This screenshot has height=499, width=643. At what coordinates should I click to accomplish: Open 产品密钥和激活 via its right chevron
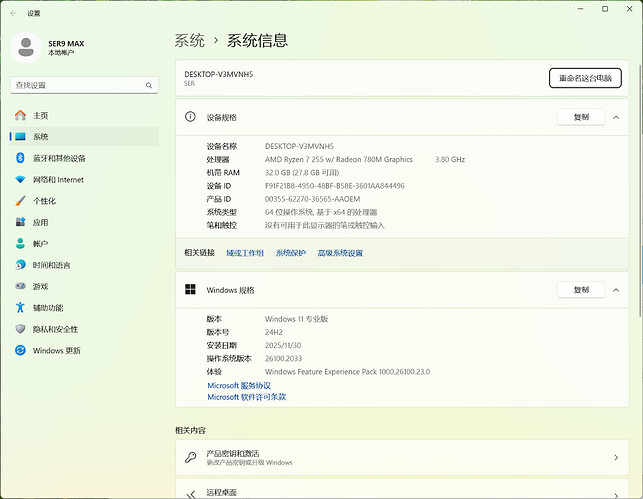coord(615,458)
